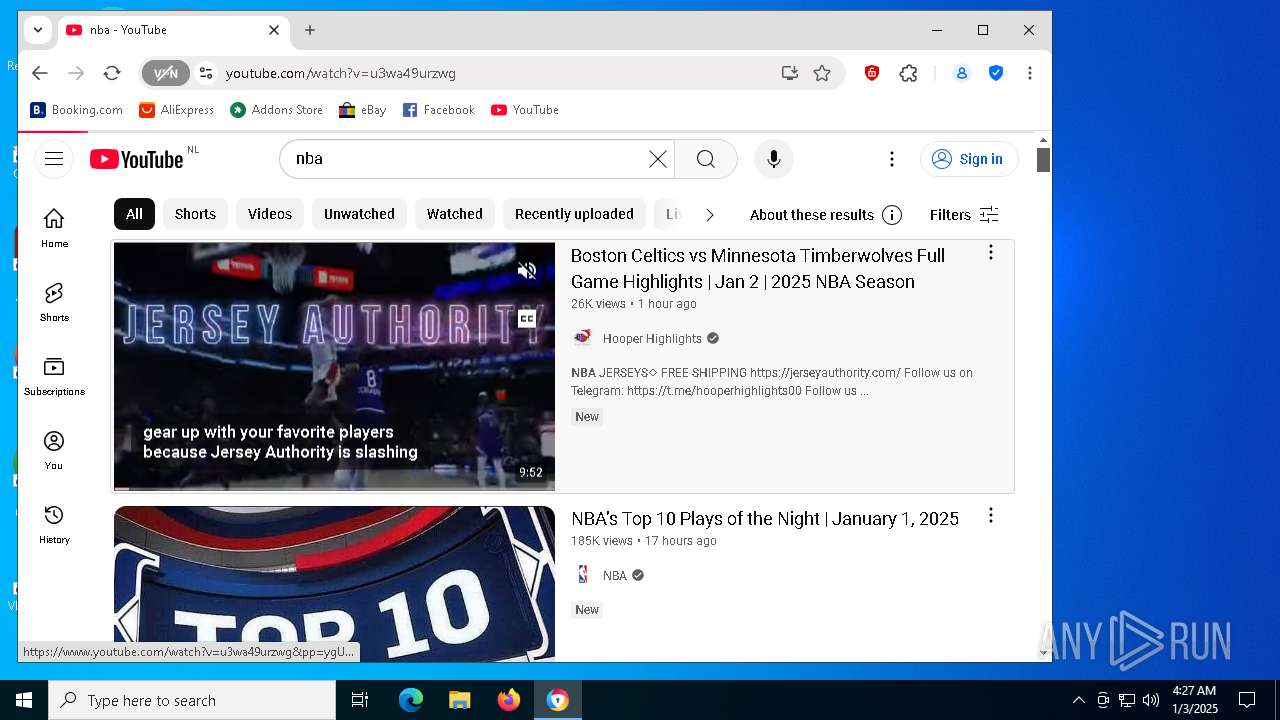Open Hooper Highlights channel

[x=652, y=338]
